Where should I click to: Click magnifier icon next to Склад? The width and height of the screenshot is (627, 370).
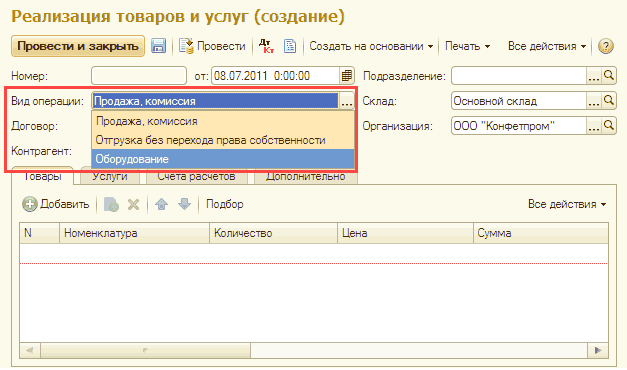click(609, 101)
